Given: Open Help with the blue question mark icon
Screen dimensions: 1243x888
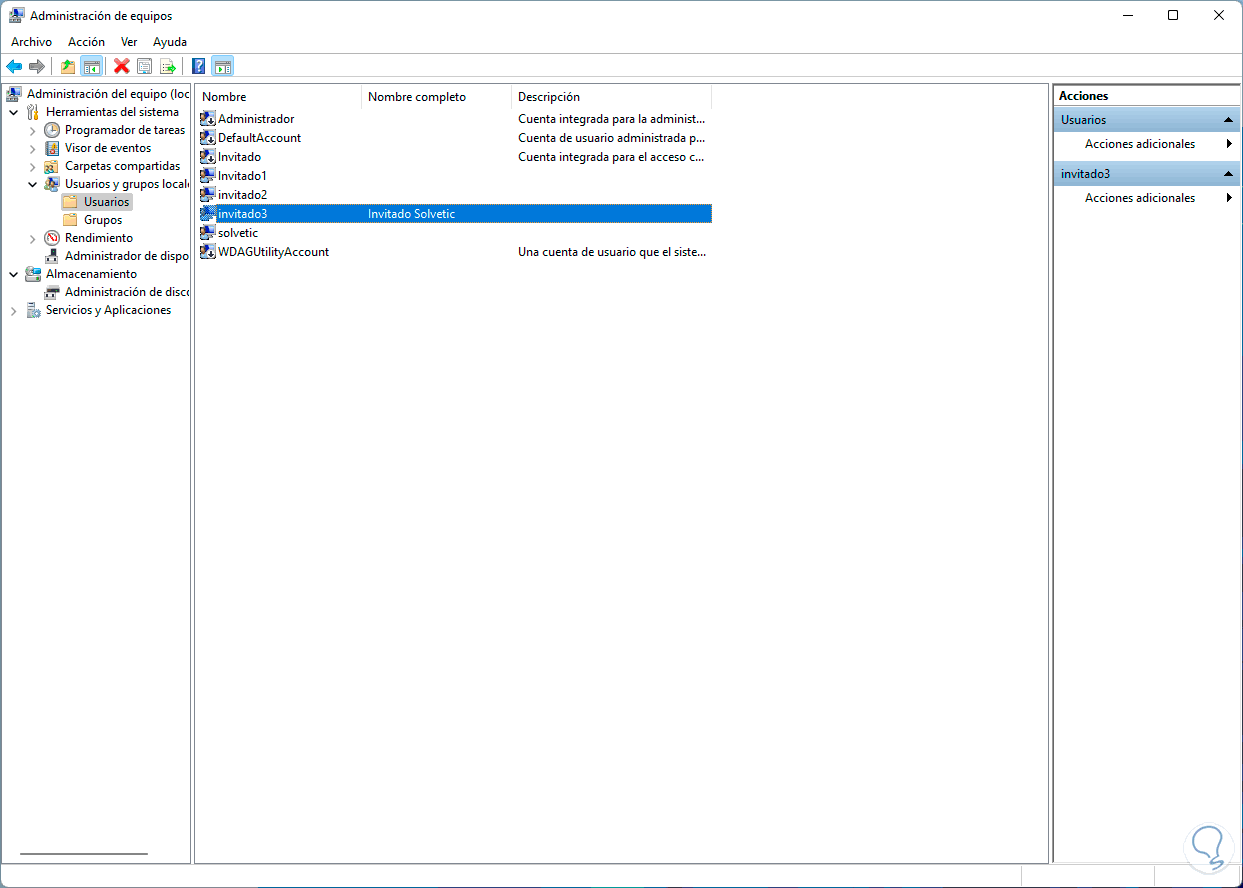Looking at the screenshot, I should tap(198, 67).
